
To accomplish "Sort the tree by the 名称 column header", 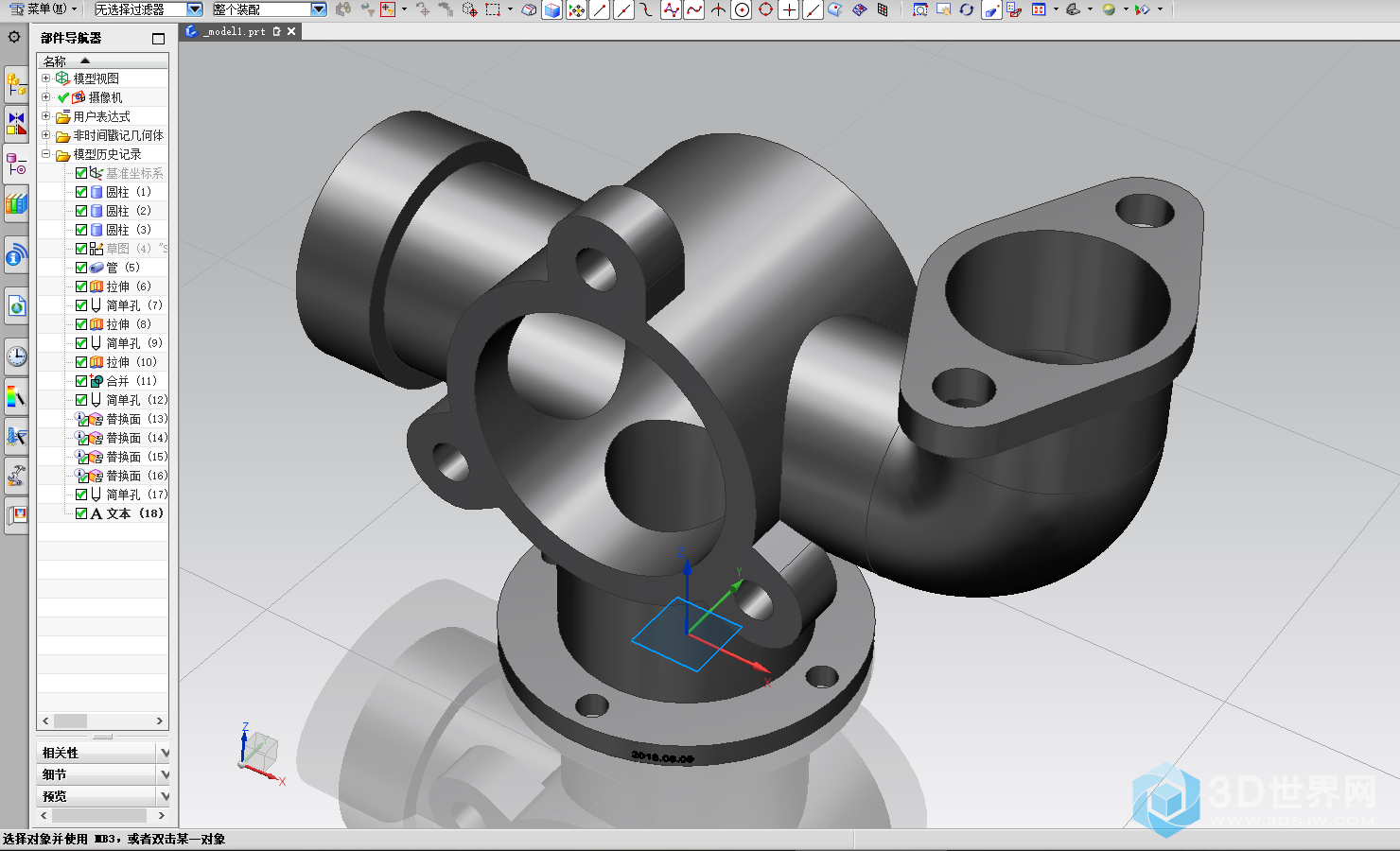I will click(102, 61).
